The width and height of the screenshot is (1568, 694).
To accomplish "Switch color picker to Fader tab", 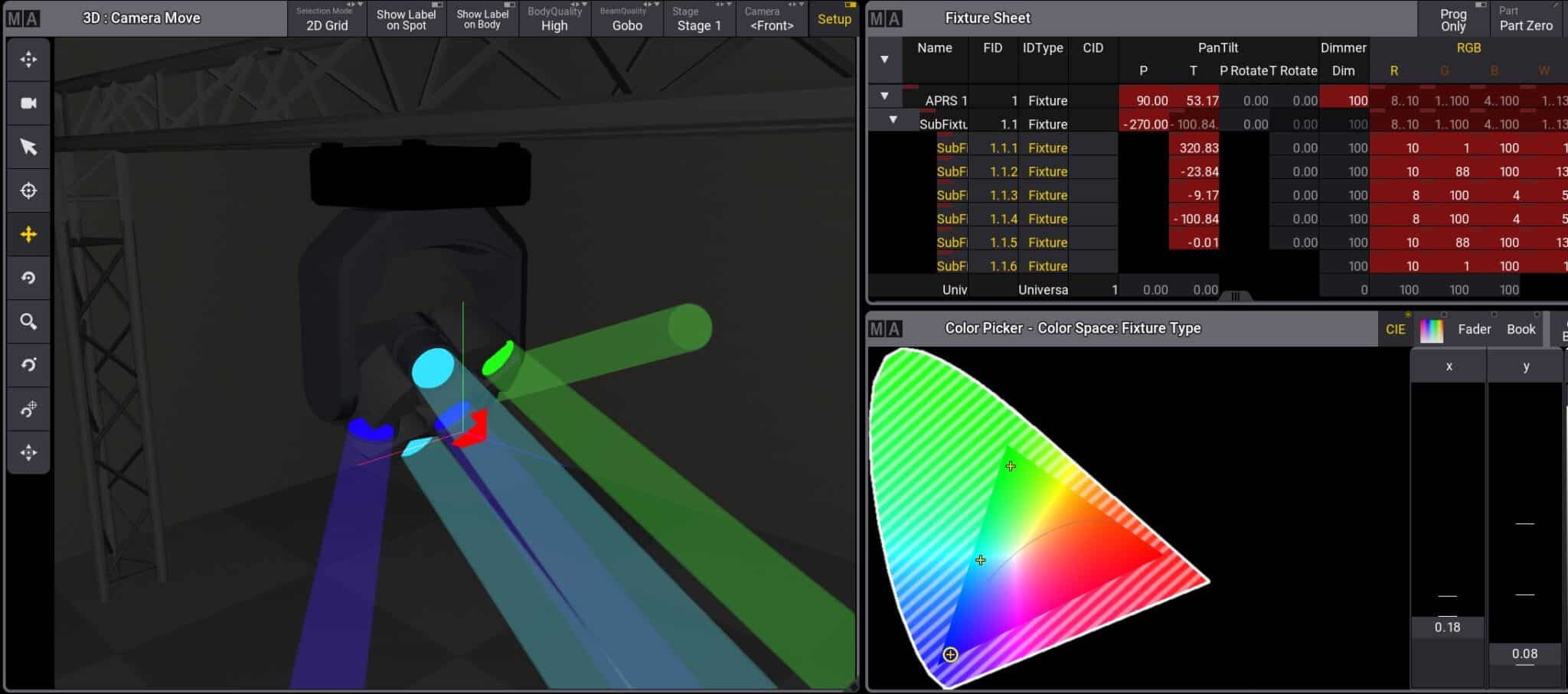I will (x=1474, y=329).
